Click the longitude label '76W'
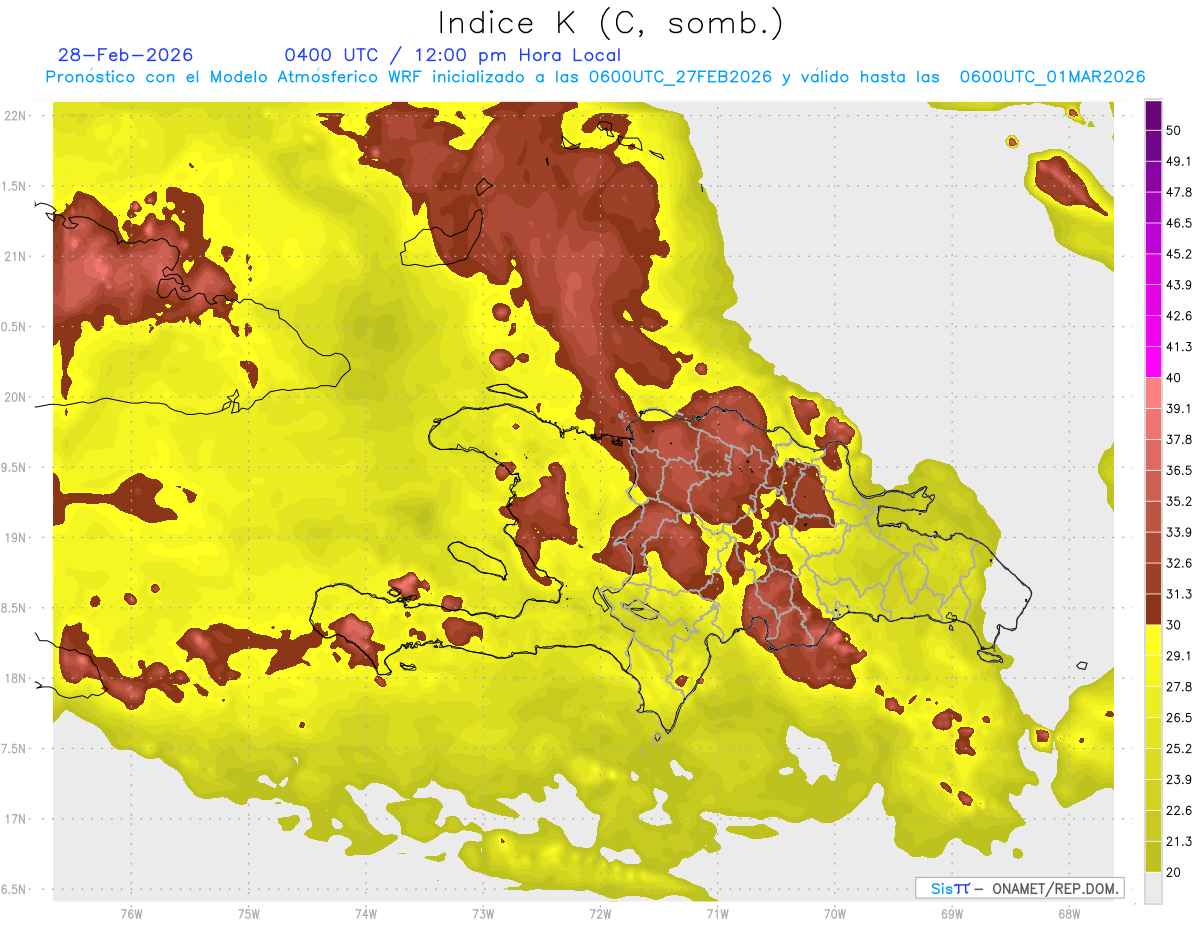This screenshot has height=927, width=1200. pos(131,914)
